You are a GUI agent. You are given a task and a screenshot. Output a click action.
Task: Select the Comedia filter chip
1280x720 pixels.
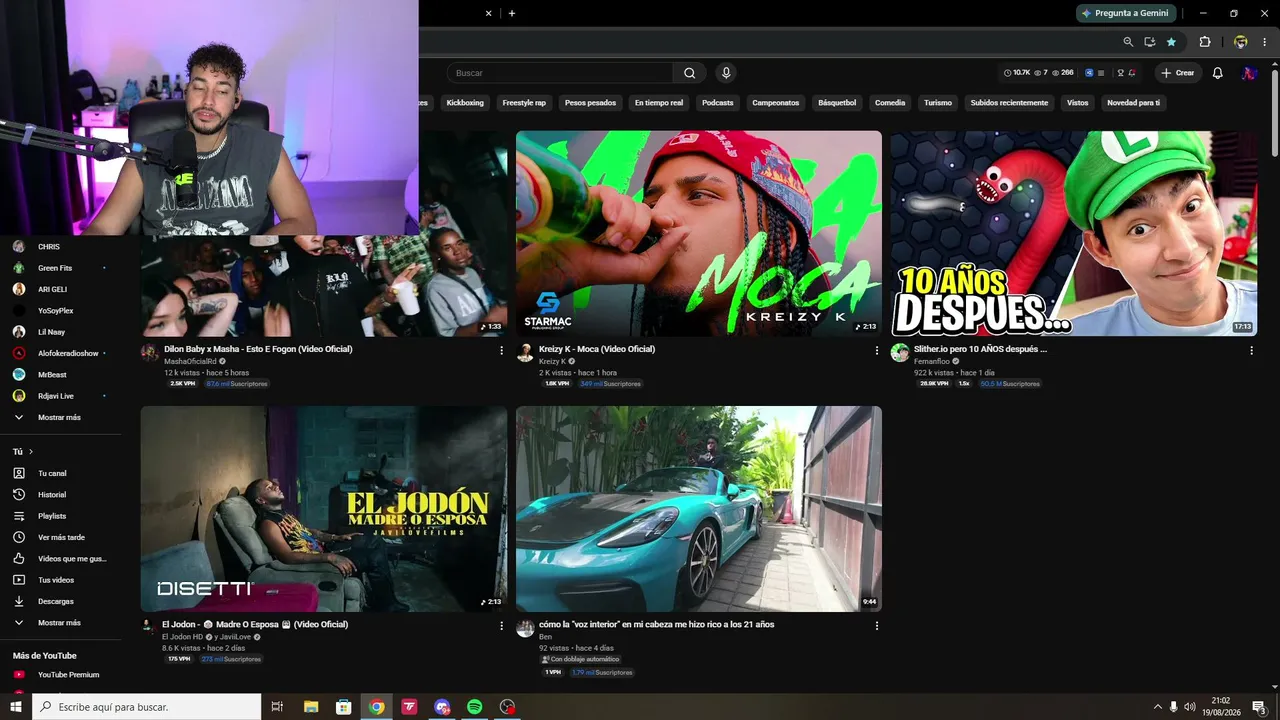click(x=890, y=103)
